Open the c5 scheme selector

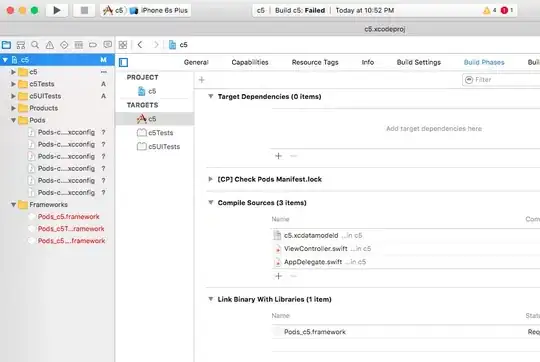pyautogui.click(x=114, y=10)
